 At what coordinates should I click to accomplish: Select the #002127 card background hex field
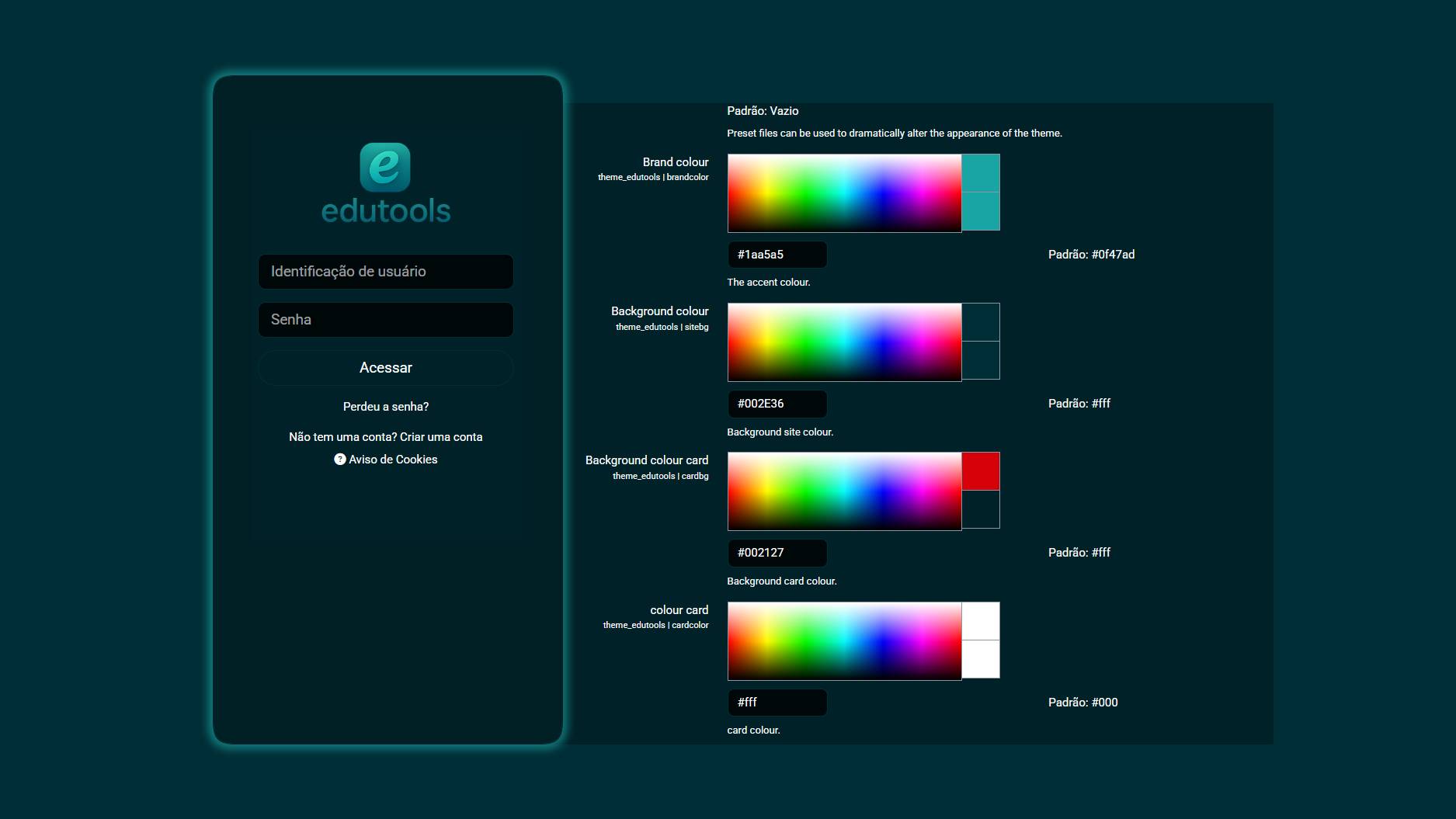[x=777, y=553]
